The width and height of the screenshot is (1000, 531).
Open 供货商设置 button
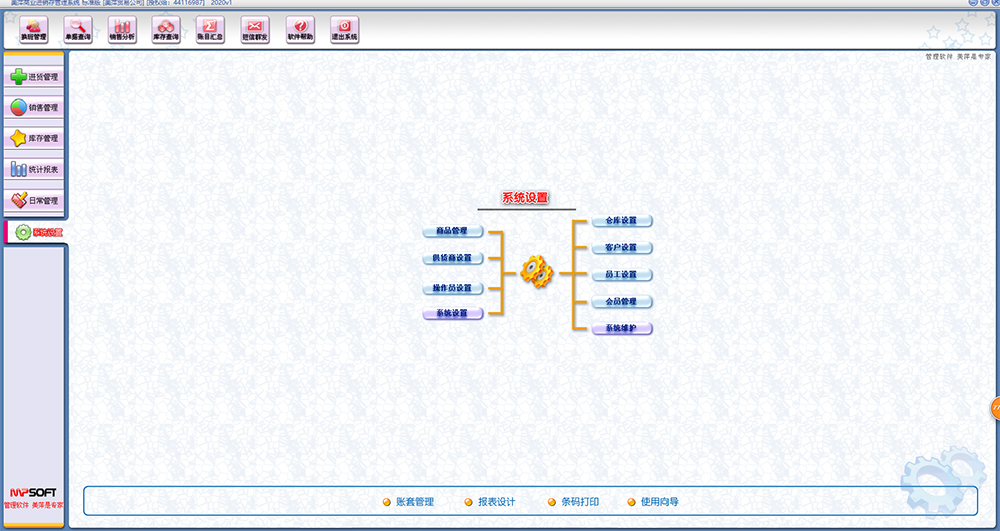point(452,258)
